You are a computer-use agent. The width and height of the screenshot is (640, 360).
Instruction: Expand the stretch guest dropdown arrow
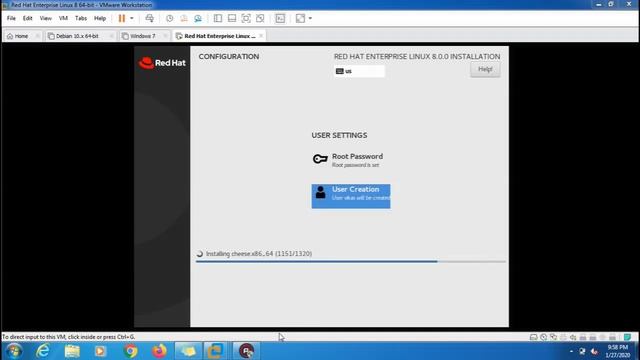[310, 18]
